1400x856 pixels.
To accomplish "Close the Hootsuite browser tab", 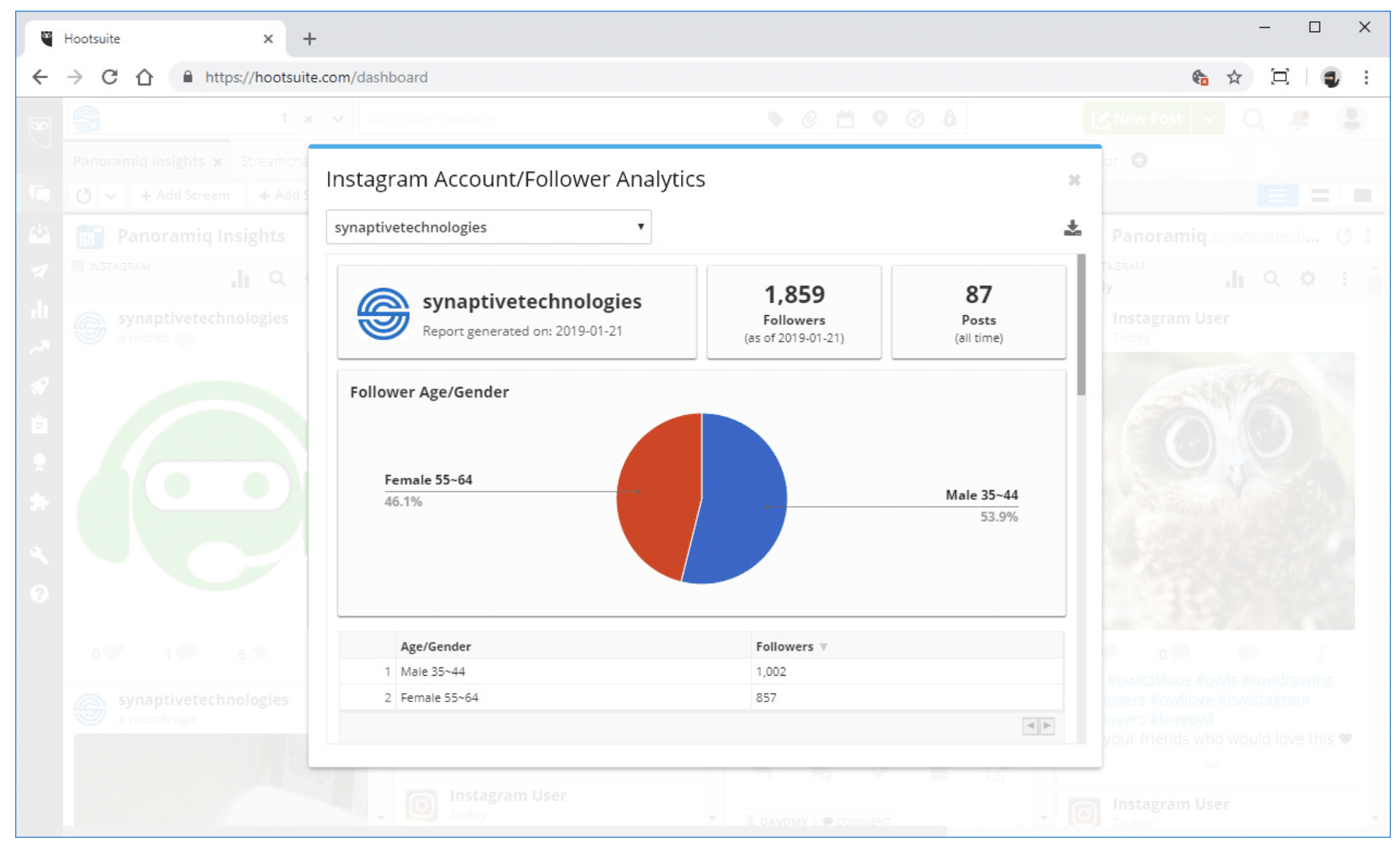I will (267, 39).
